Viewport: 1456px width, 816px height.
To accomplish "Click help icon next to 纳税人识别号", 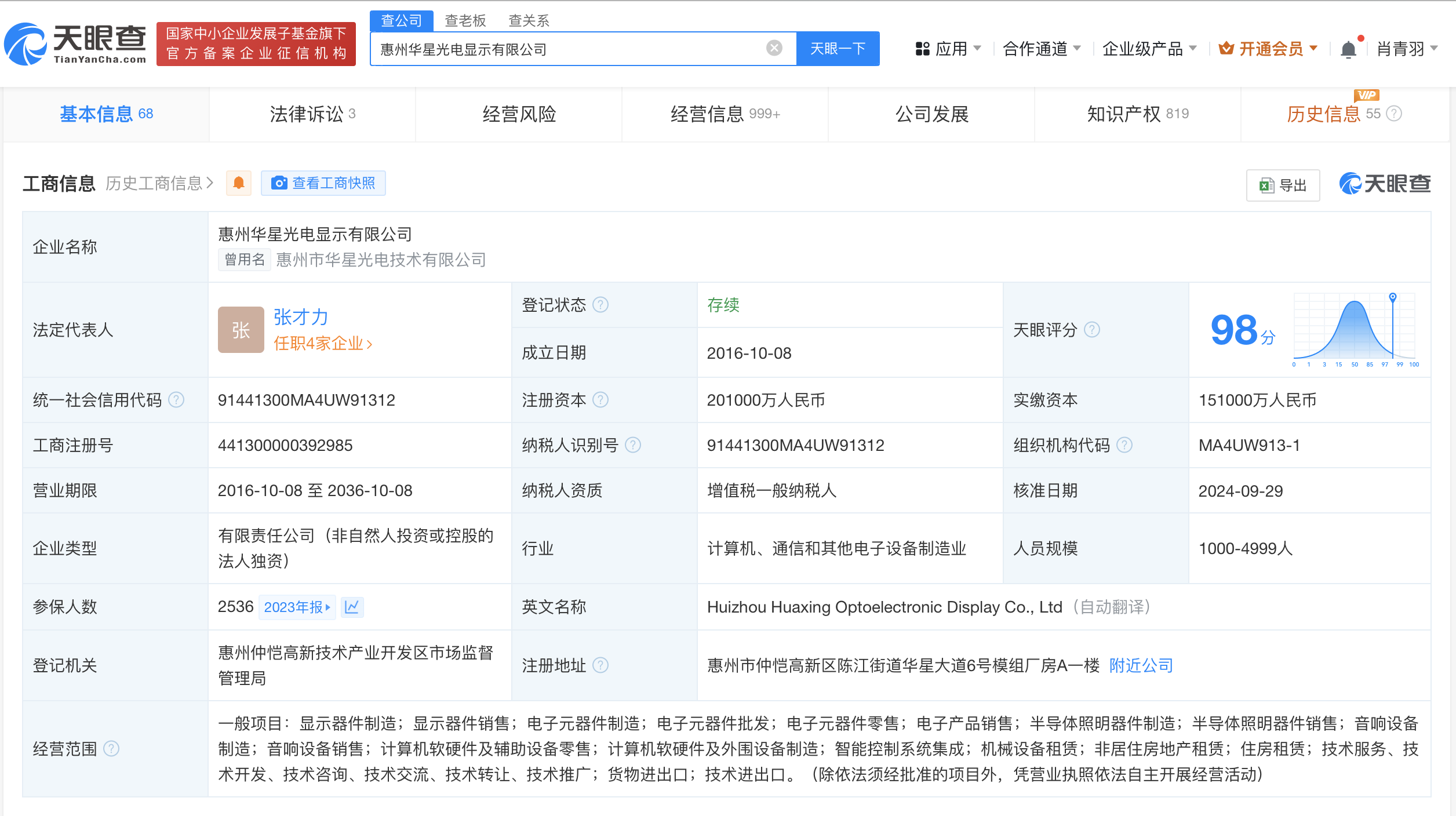I will (633, 445).
